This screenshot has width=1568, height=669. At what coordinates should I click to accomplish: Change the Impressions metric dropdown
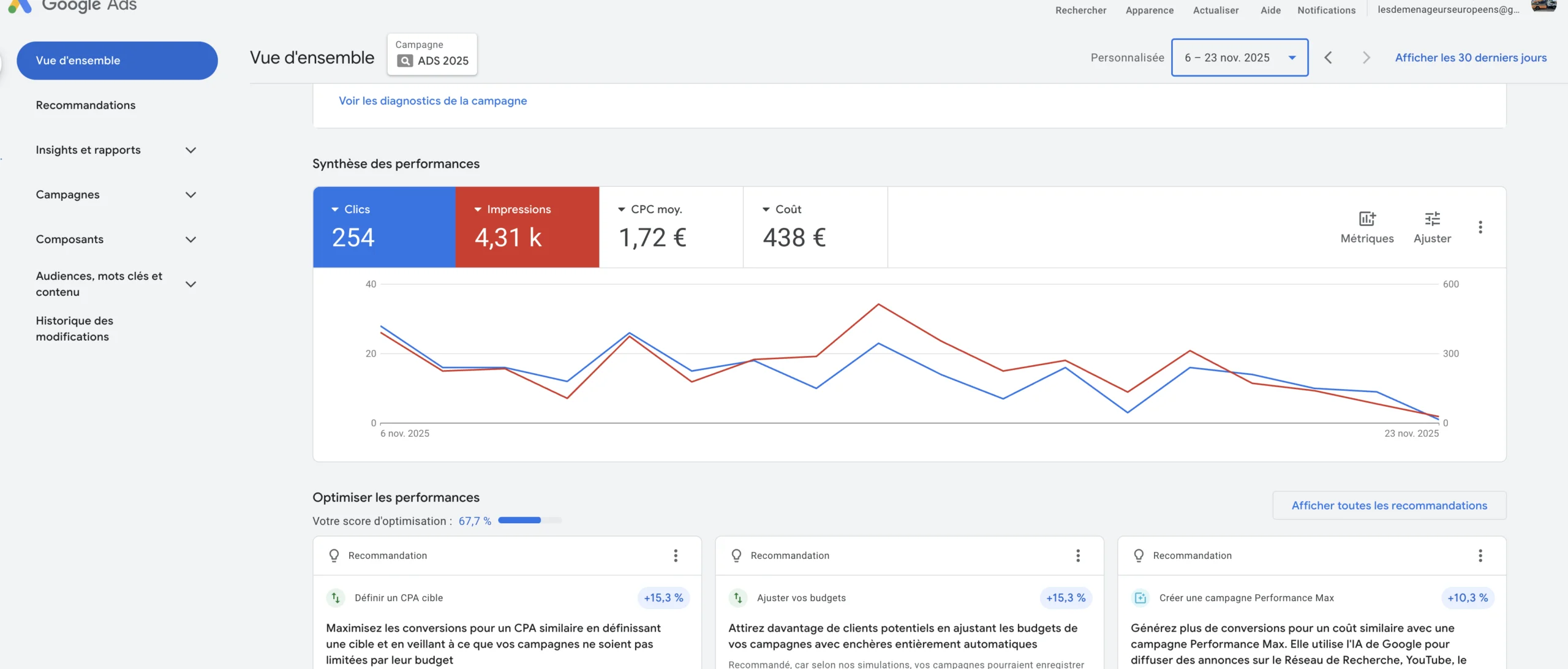[x=512, y=210]
